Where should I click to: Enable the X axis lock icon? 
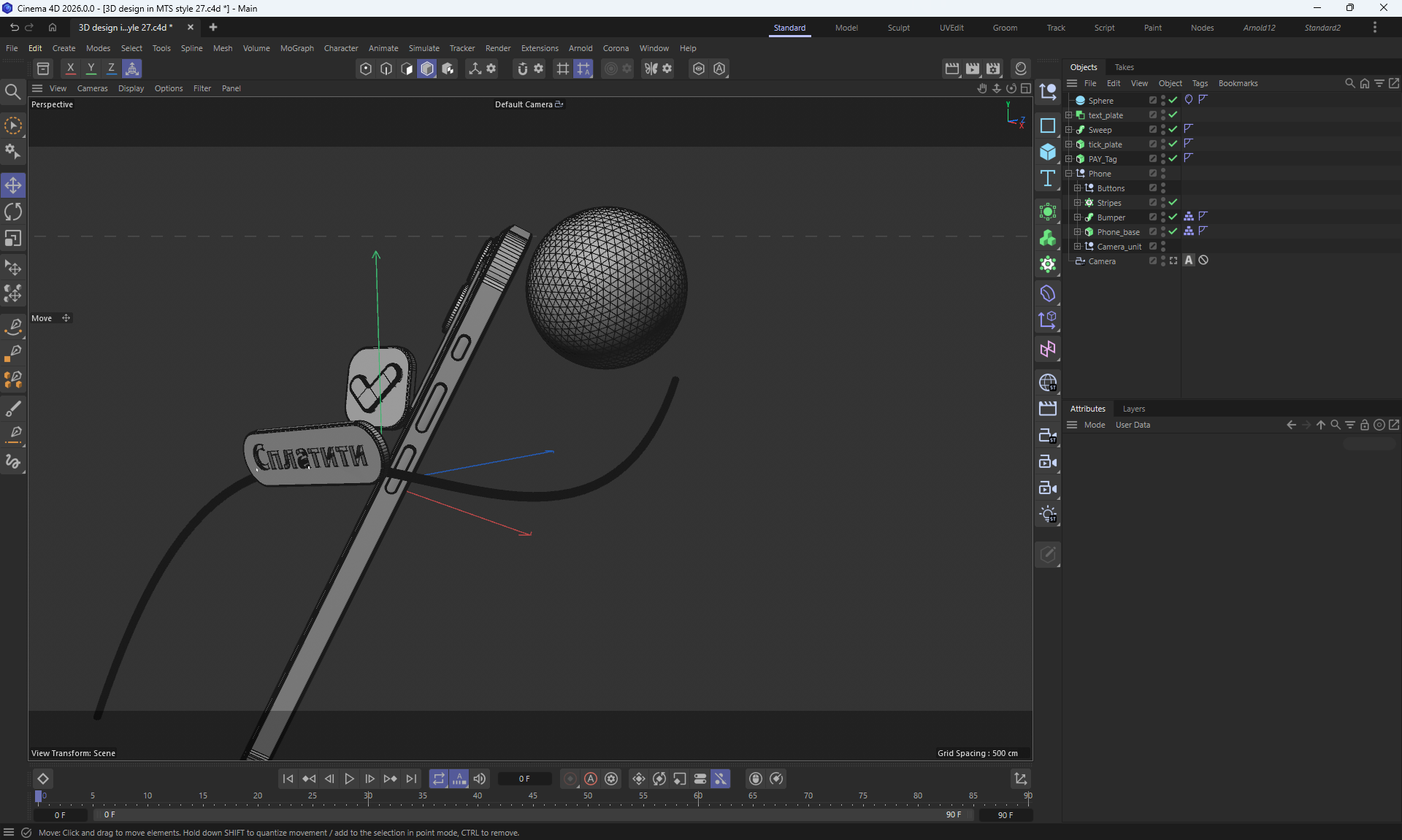pos(70,69)
